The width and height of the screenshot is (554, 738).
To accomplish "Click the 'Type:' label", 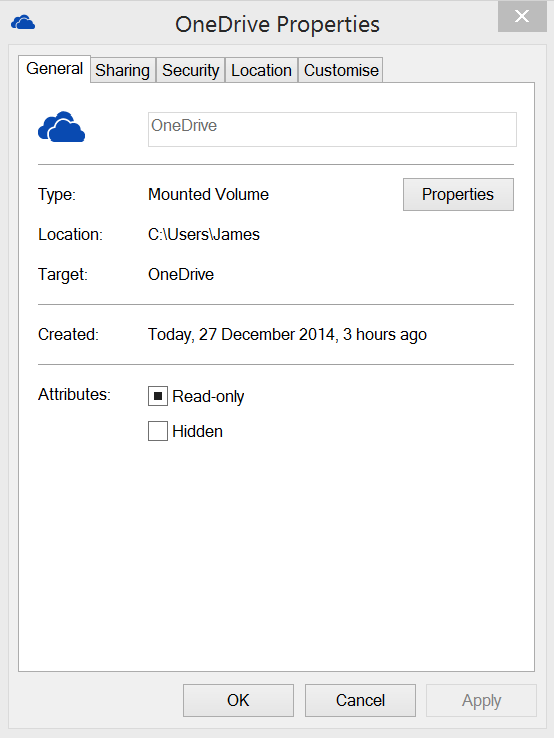I will [x=57, y=195].
